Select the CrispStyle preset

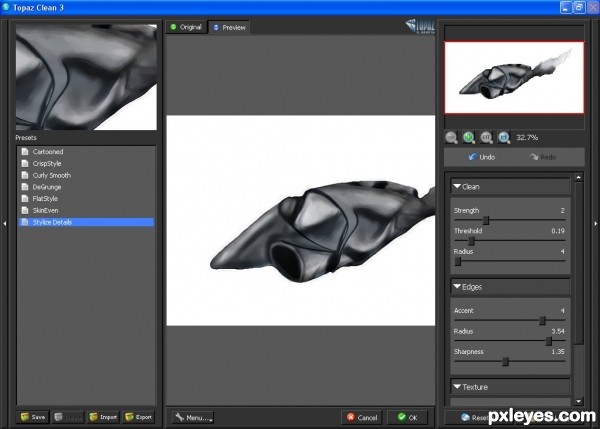[x=86, y=163]
